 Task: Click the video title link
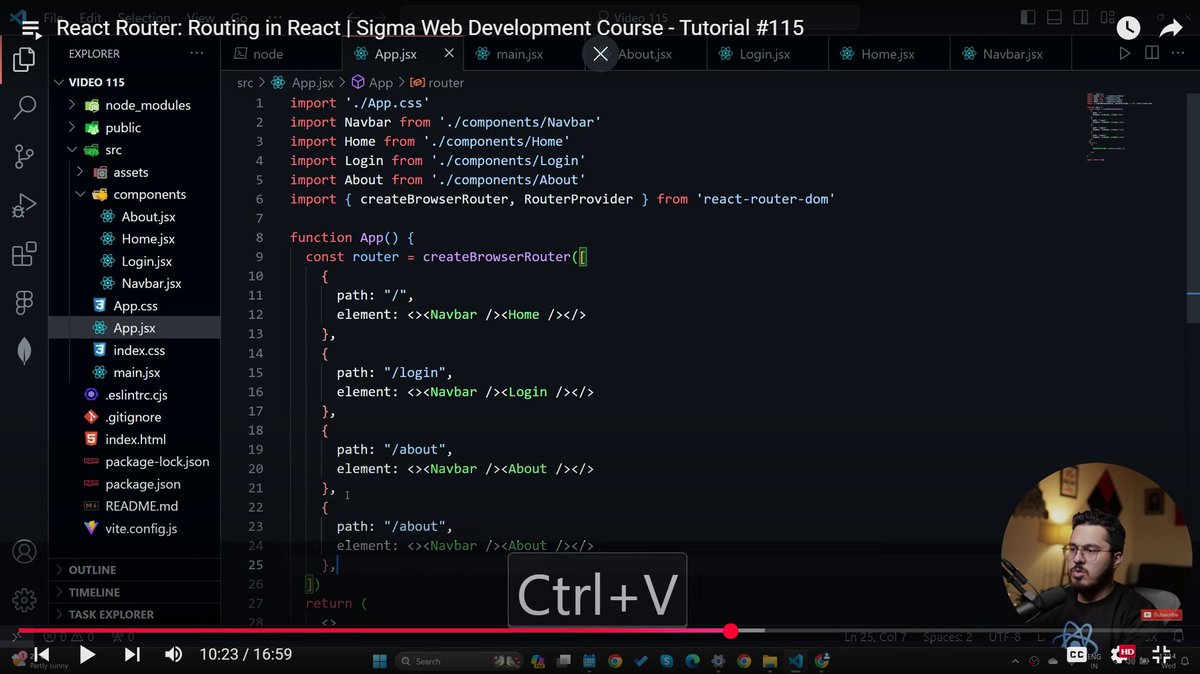(x=430, y=28)
